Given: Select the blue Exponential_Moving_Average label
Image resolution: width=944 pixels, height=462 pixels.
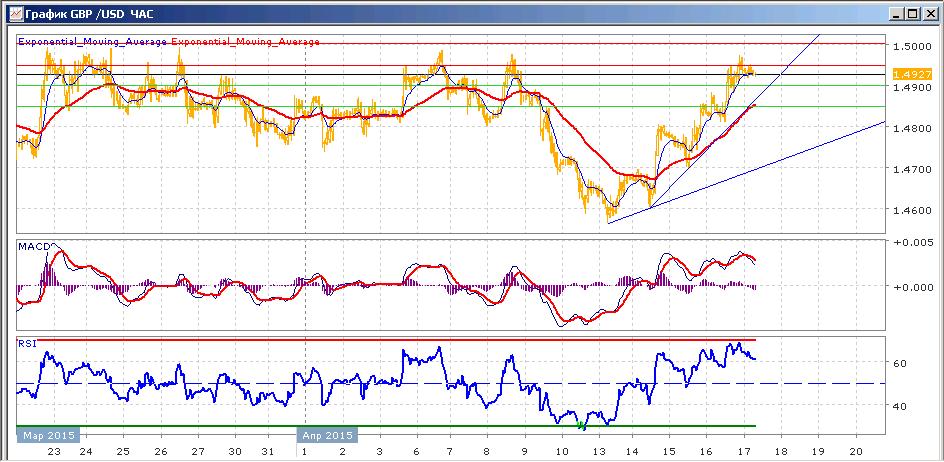Looking at the screenshot, I should point(93,42).
